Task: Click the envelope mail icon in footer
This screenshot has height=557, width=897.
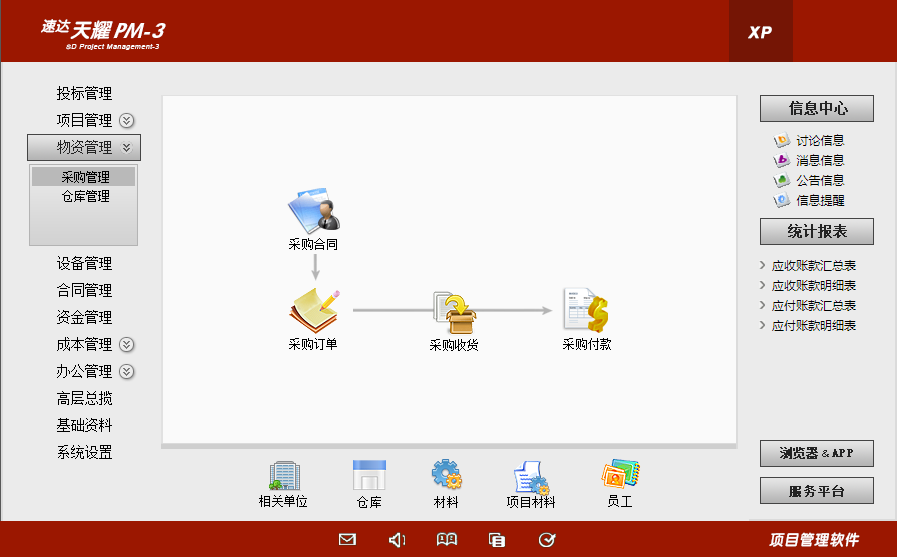Action: click(347, 540)
